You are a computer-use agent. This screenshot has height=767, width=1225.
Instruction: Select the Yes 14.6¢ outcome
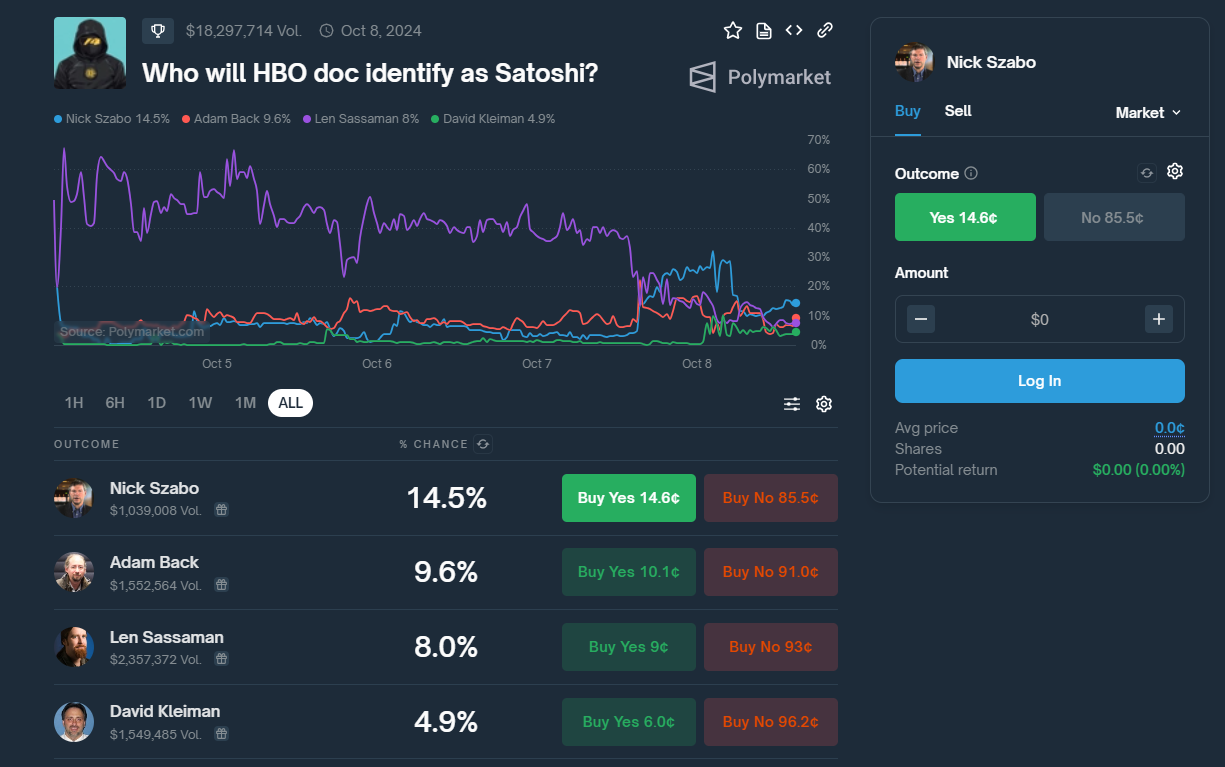(965, 217)
